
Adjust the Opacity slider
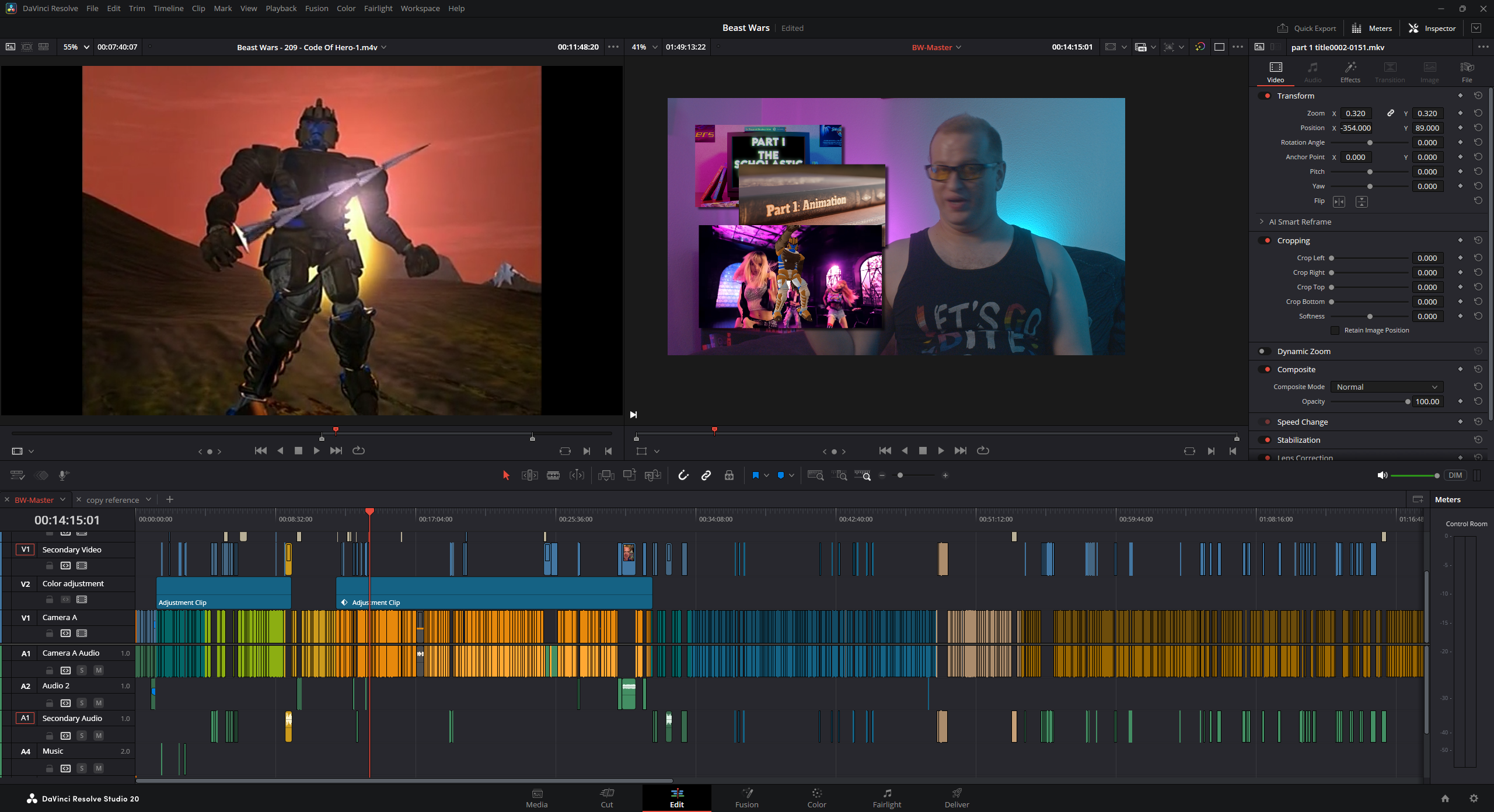pyautogui.click(x=1369, y=401)
